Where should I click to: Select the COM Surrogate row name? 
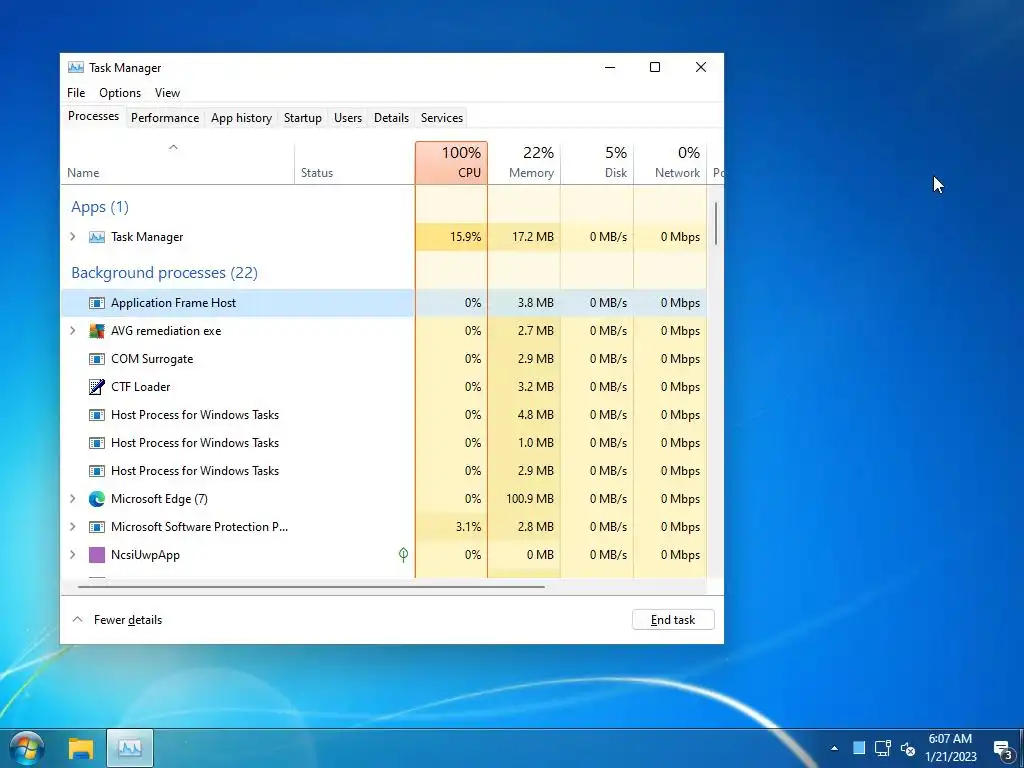152,359
